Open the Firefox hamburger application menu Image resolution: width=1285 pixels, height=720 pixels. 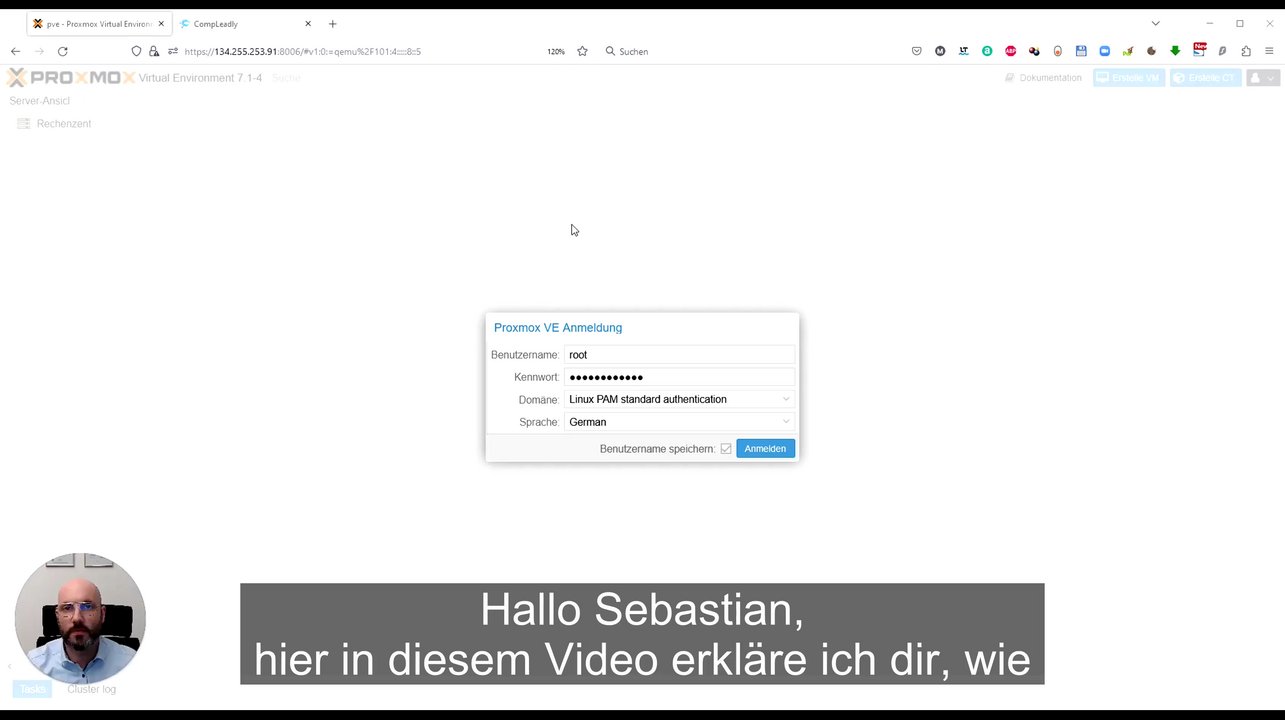coord(1269,51)
